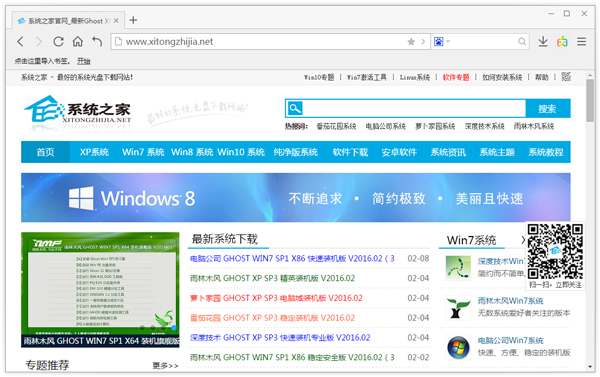Reload the page with refresh icon
The width and height of the screenshot is (600, 377).
58,41
